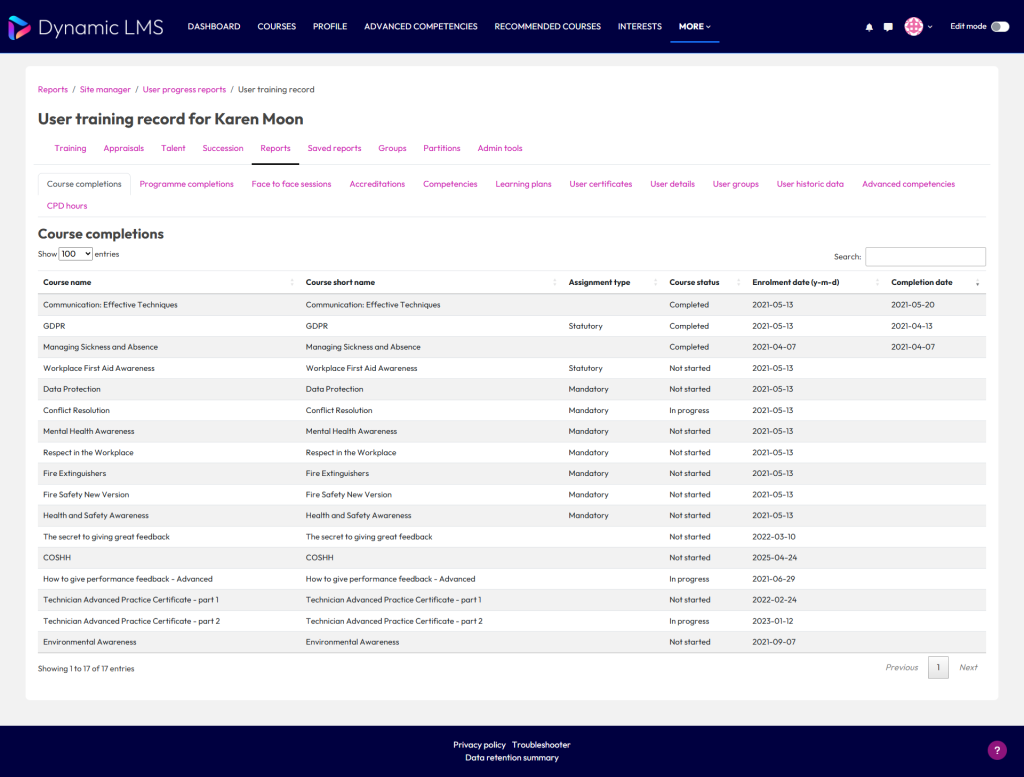Select page 1 in pagination

click(938, 667)
